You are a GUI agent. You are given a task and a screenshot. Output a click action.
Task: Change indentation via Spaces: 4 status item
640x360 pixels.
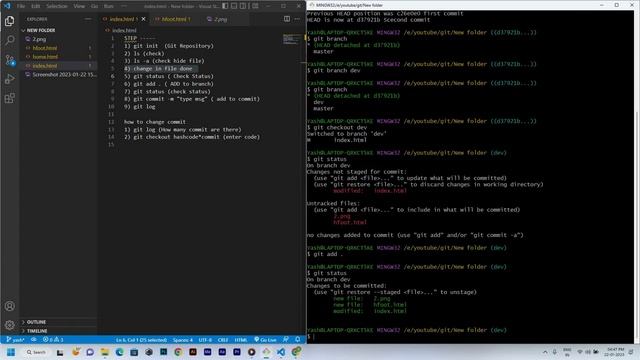(x=182, y=340)
